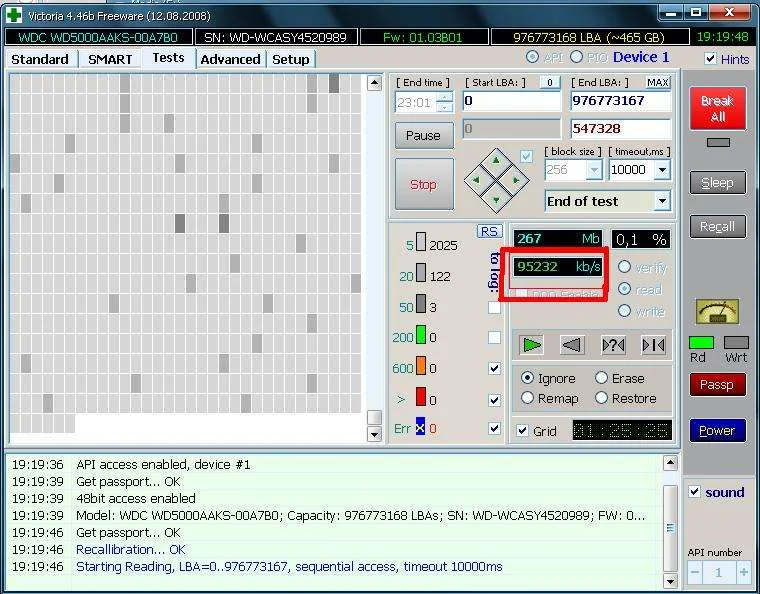Screen dimensions: 760x594
Task: Click the analog meter gauge icon
Action: click(x=717, y=311)
